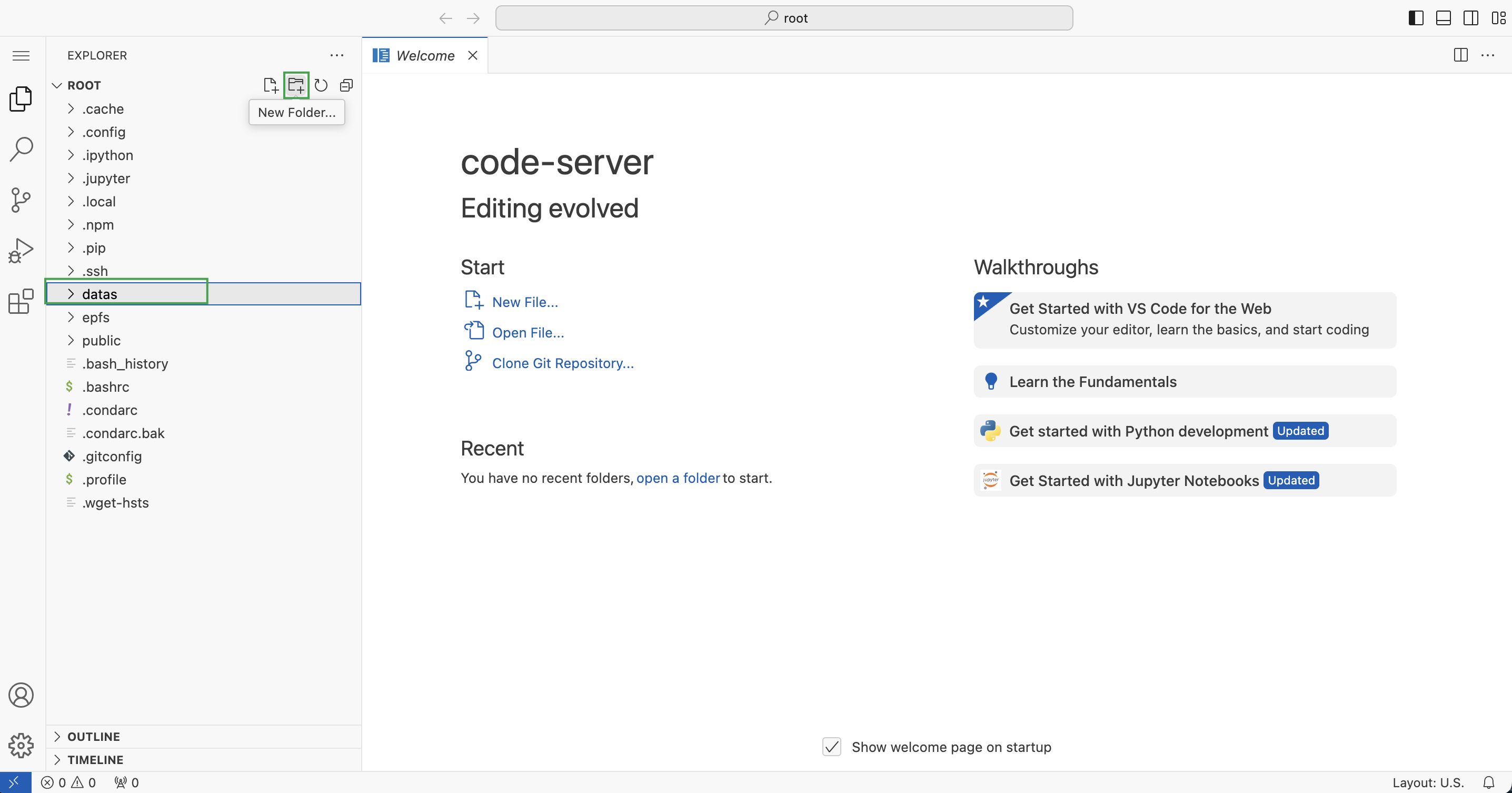
Task: Open Get Started with Jupyter Notebooks walkthrough
Action: pyautogui.click(x=1185, y=480)
